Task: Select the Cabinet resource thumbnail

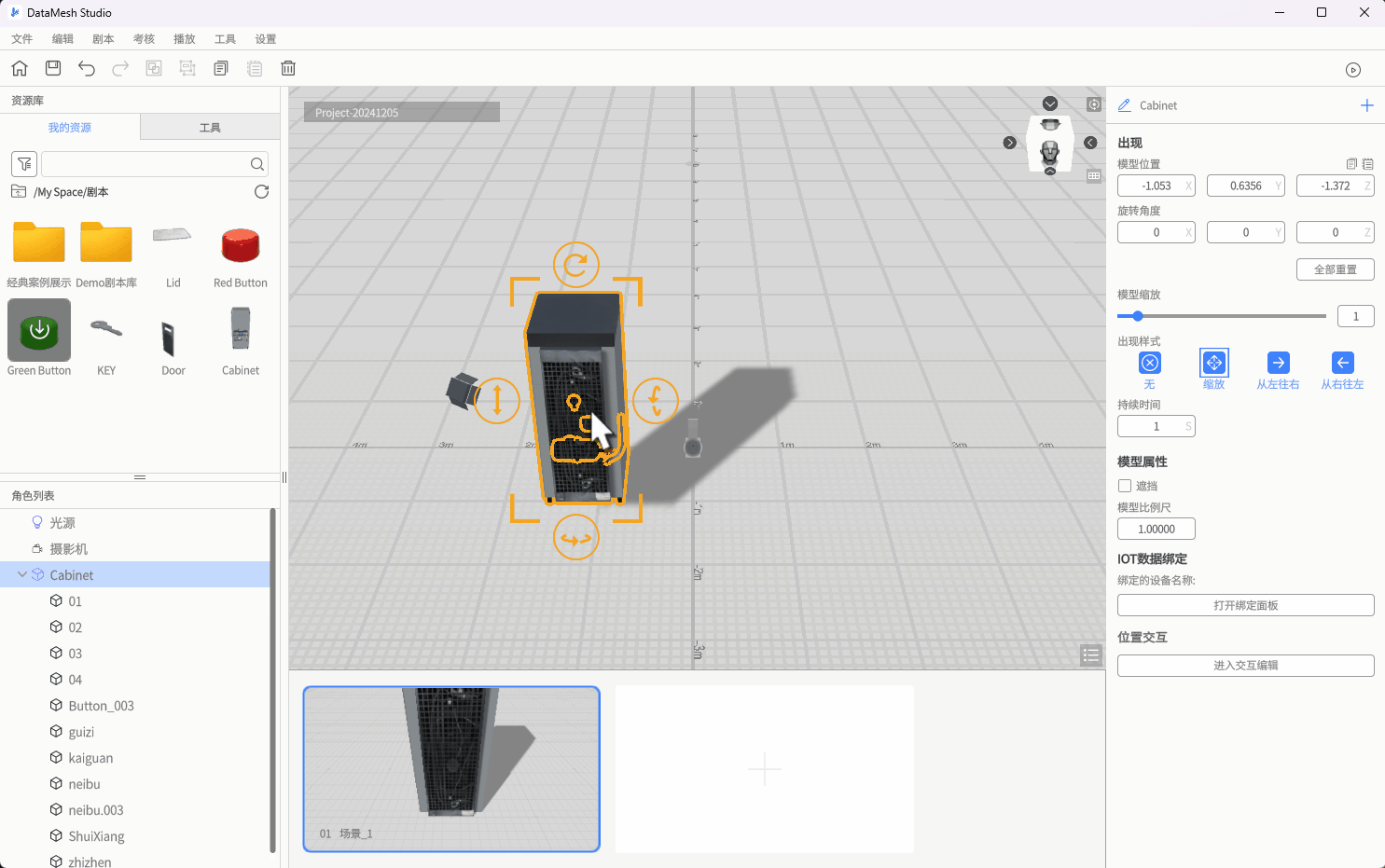Action: [x=241, y=340]
